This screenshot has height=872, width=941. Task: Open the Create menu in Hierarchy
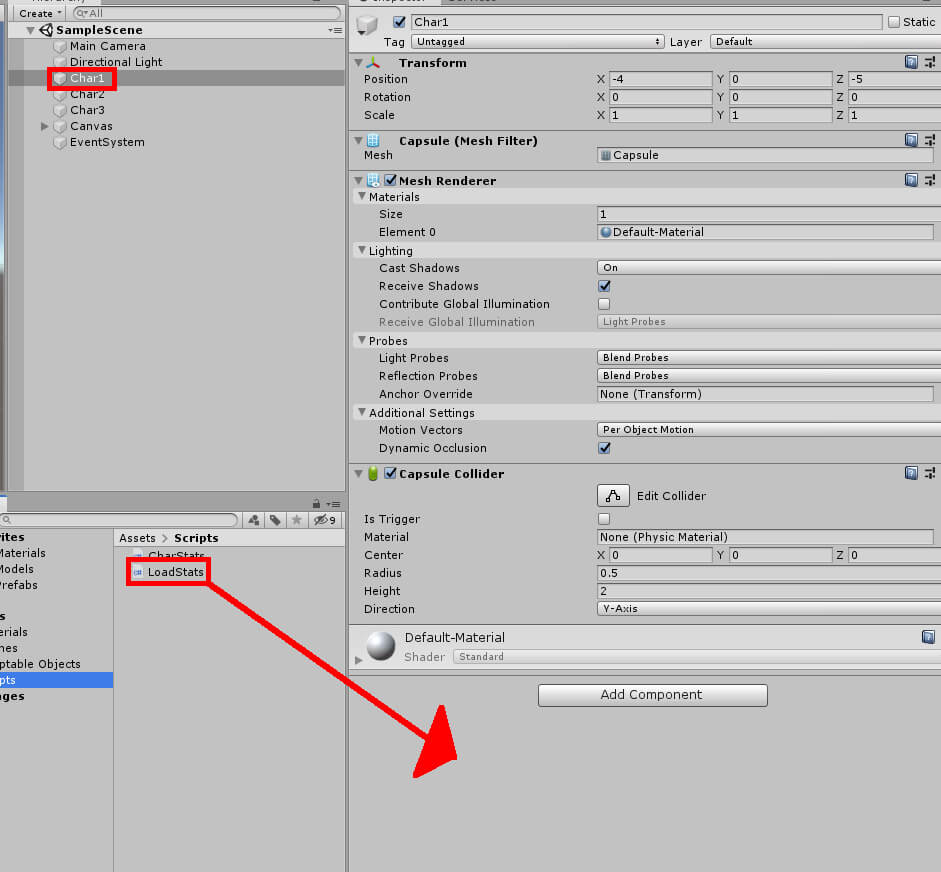[40, 13]
